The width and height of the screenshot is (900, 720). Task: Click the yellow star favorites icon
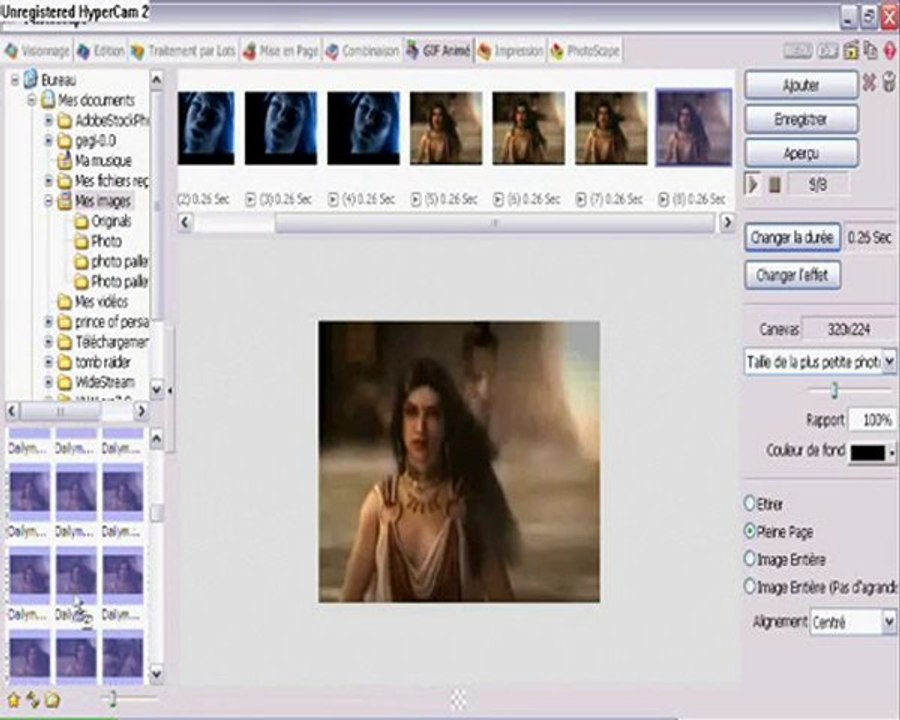click(x=14, y=700)
